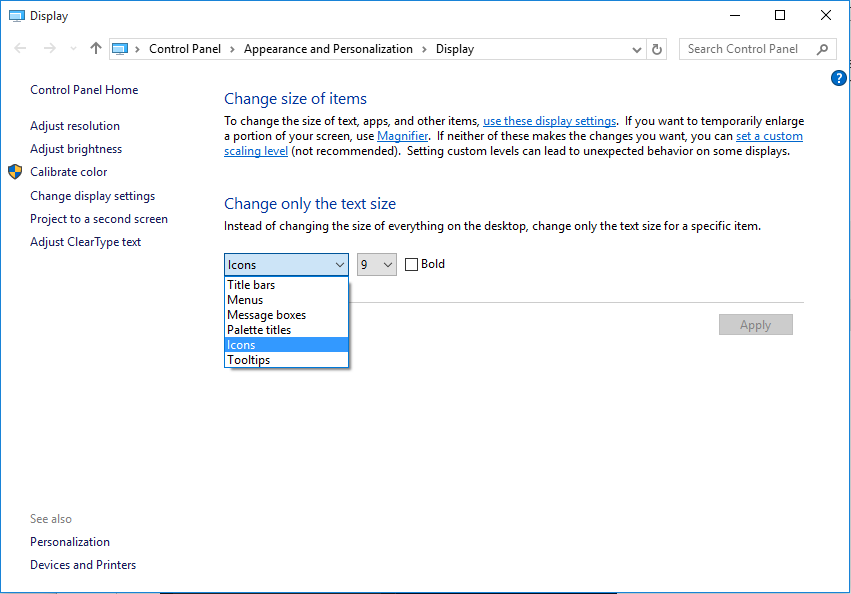Image resolution: width=851 pixels, height=594 pixels.
Task: Select Menus from the dropdown list
Action: 286,300
